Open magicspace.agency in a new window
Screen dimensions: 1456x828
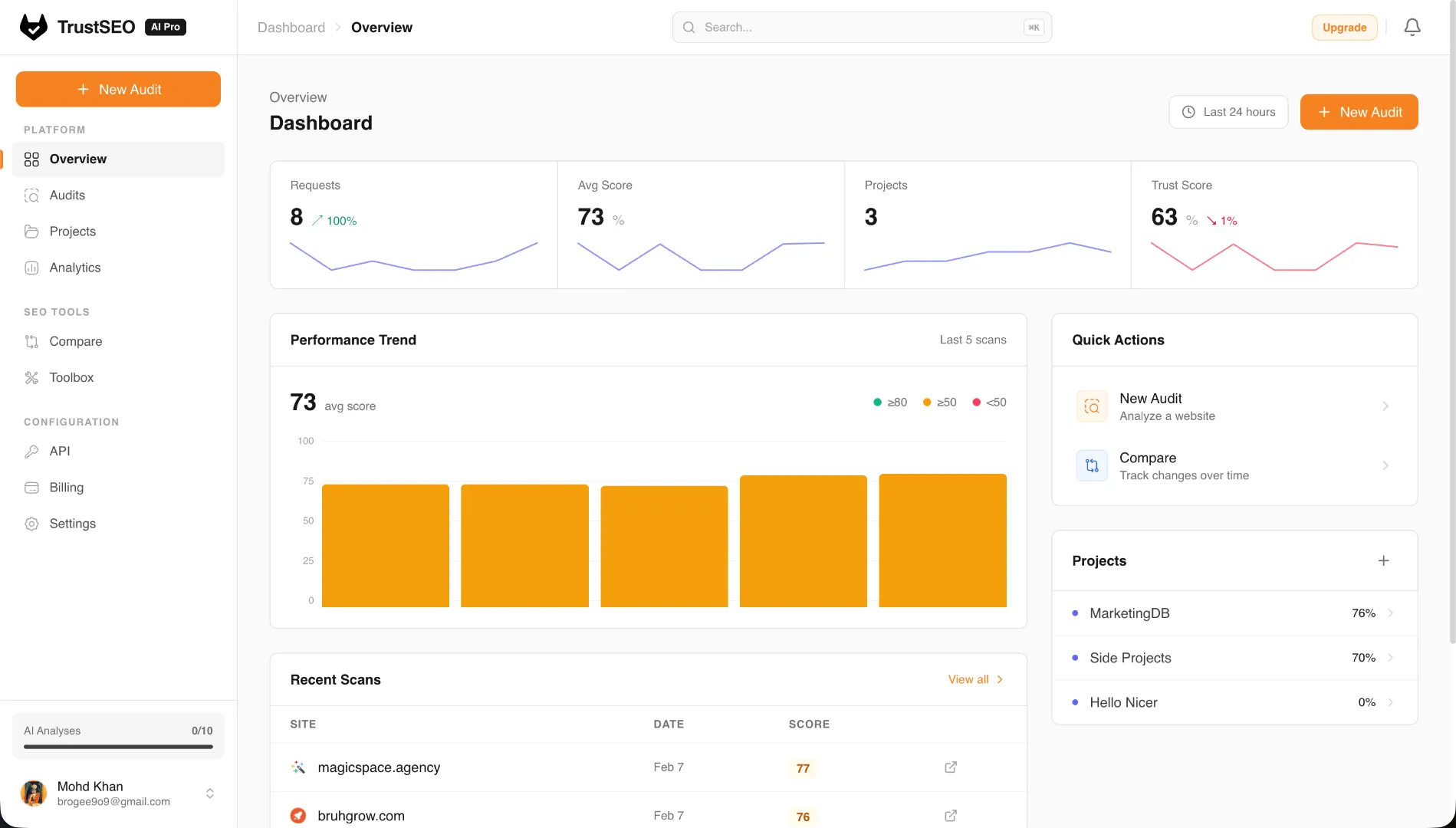(x=950, y=767)
